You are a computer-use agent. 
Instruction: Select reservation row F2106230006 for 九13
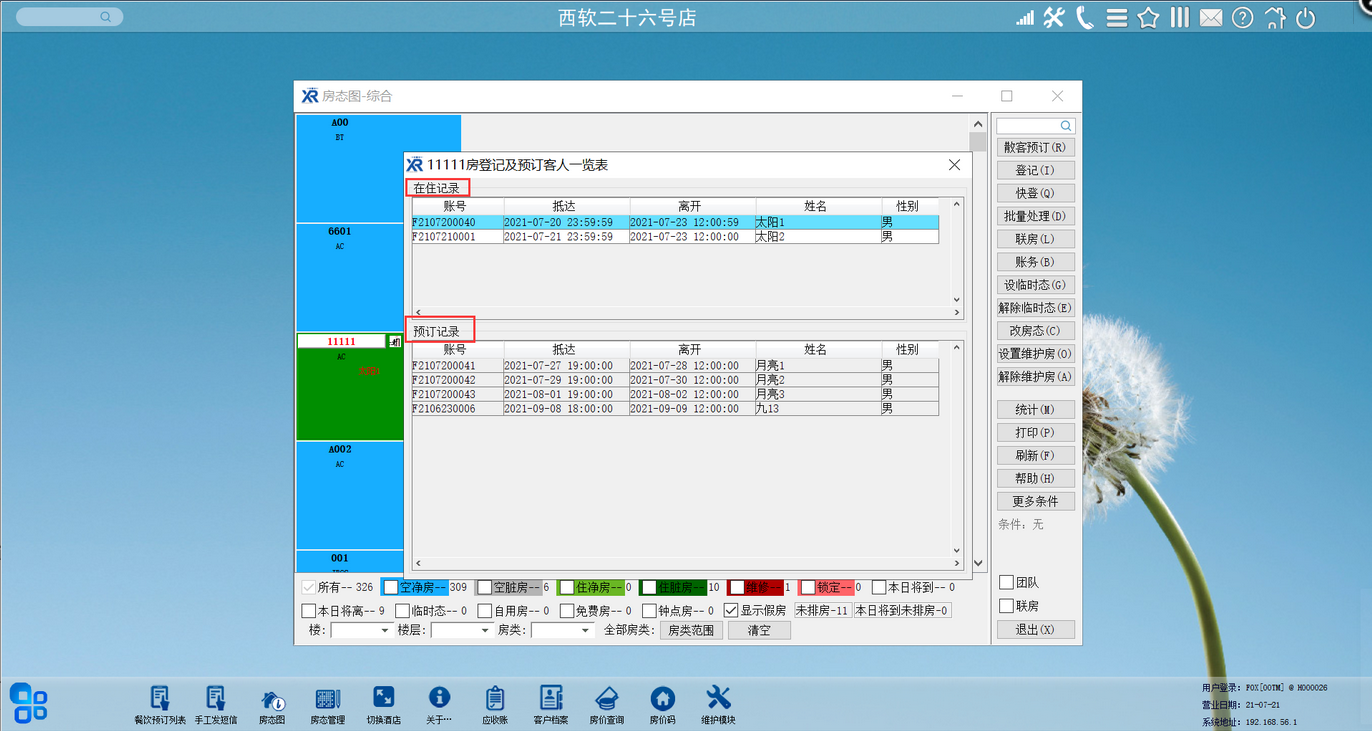(675, 409)
